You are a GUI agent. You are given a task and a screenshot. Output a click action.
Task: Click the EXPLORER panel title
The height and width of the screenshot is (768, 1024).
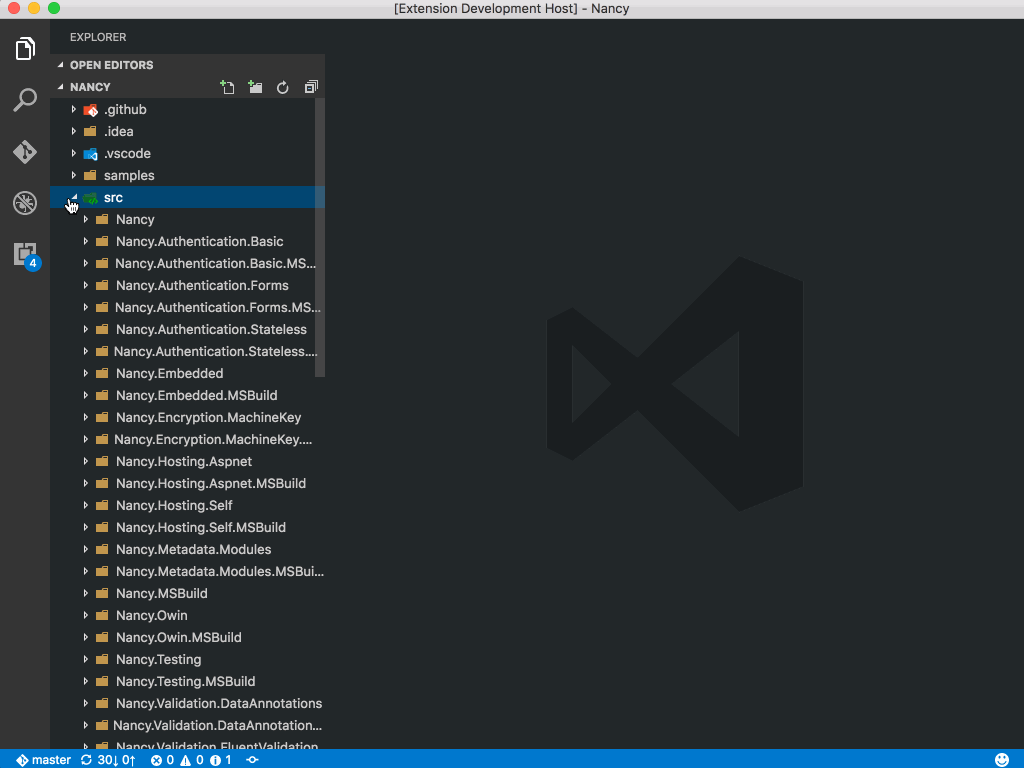point(98,37)
